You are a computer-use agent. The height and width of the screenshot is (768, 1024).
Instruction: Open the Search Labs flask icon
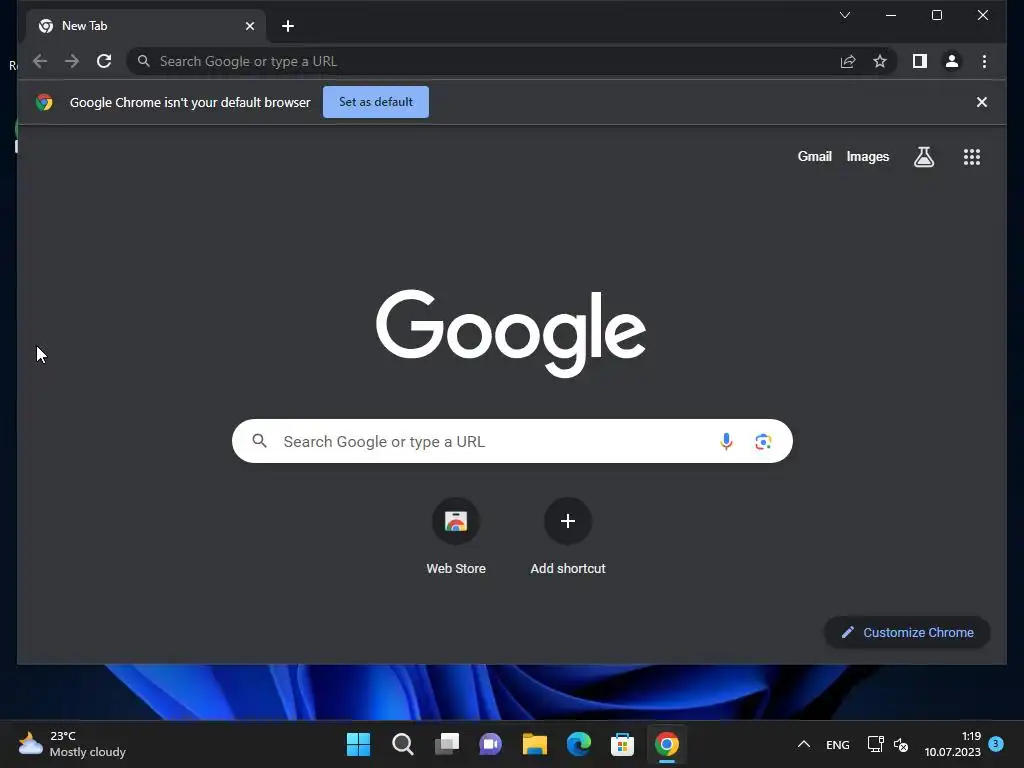[x=923, y=157]
